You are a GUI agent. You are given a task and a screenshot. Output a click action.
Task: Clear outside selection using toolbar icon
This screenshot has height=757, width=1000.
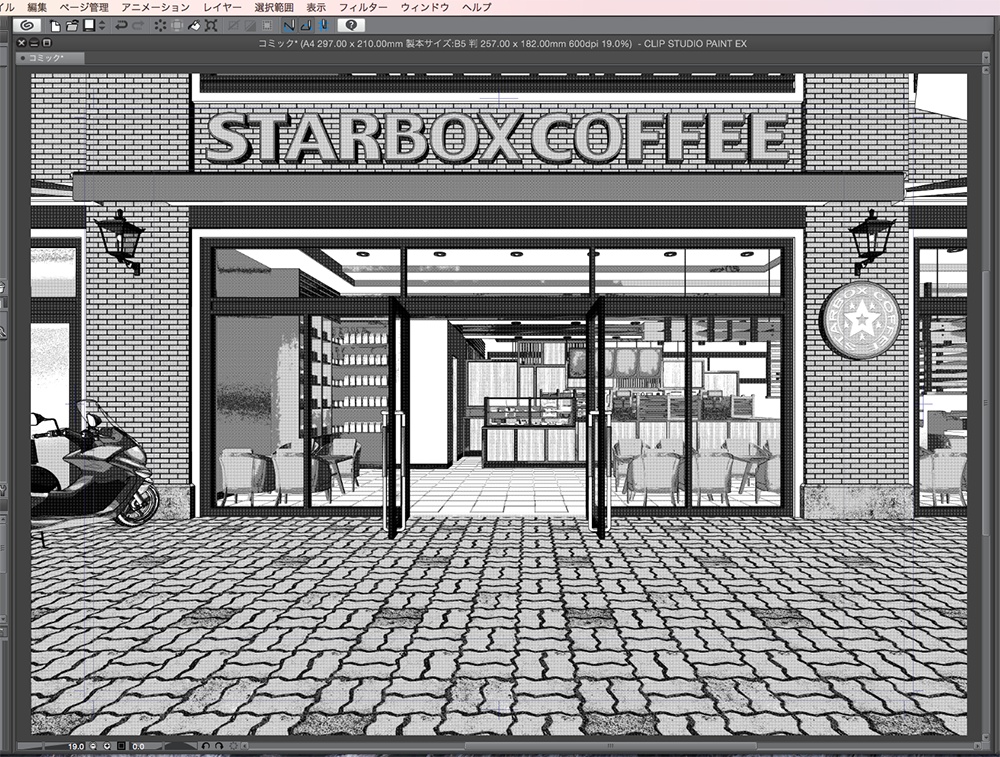click(x=177, y=26)
